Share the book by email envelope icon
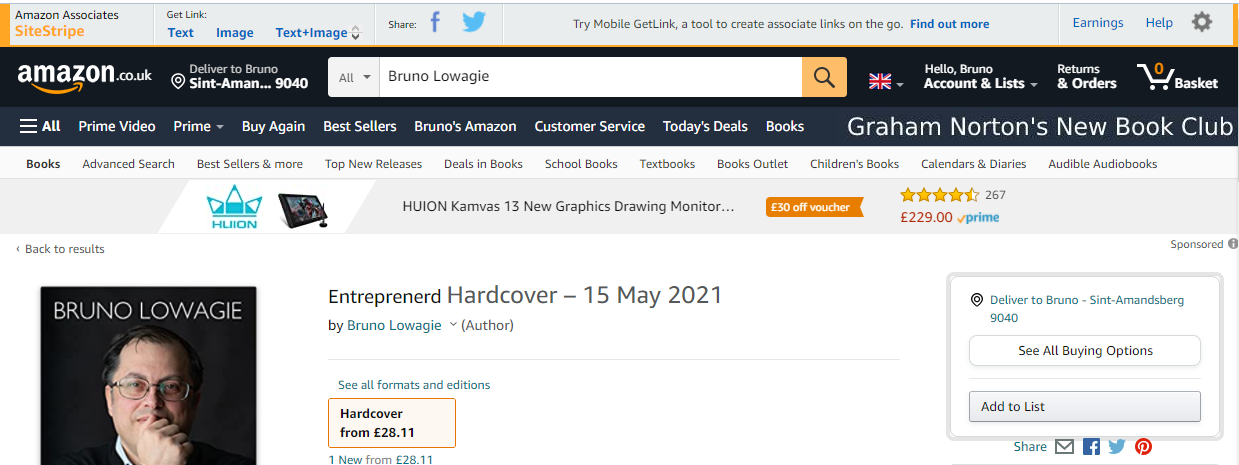The image size is (1239, 465). point(1064,447)
